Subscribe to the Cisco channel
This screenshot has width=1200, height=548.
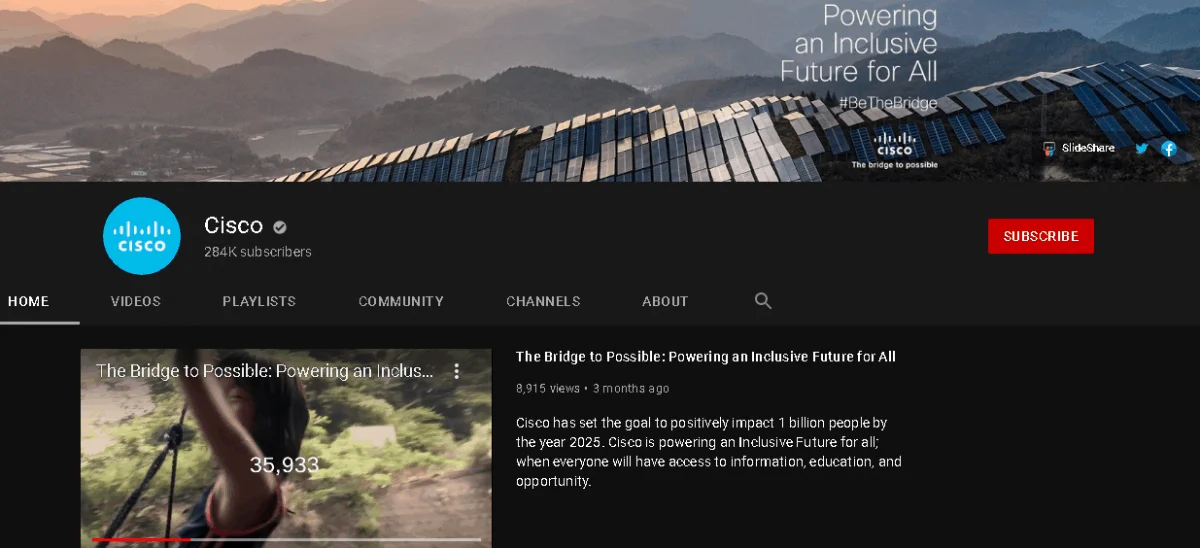click(1041, 236)
